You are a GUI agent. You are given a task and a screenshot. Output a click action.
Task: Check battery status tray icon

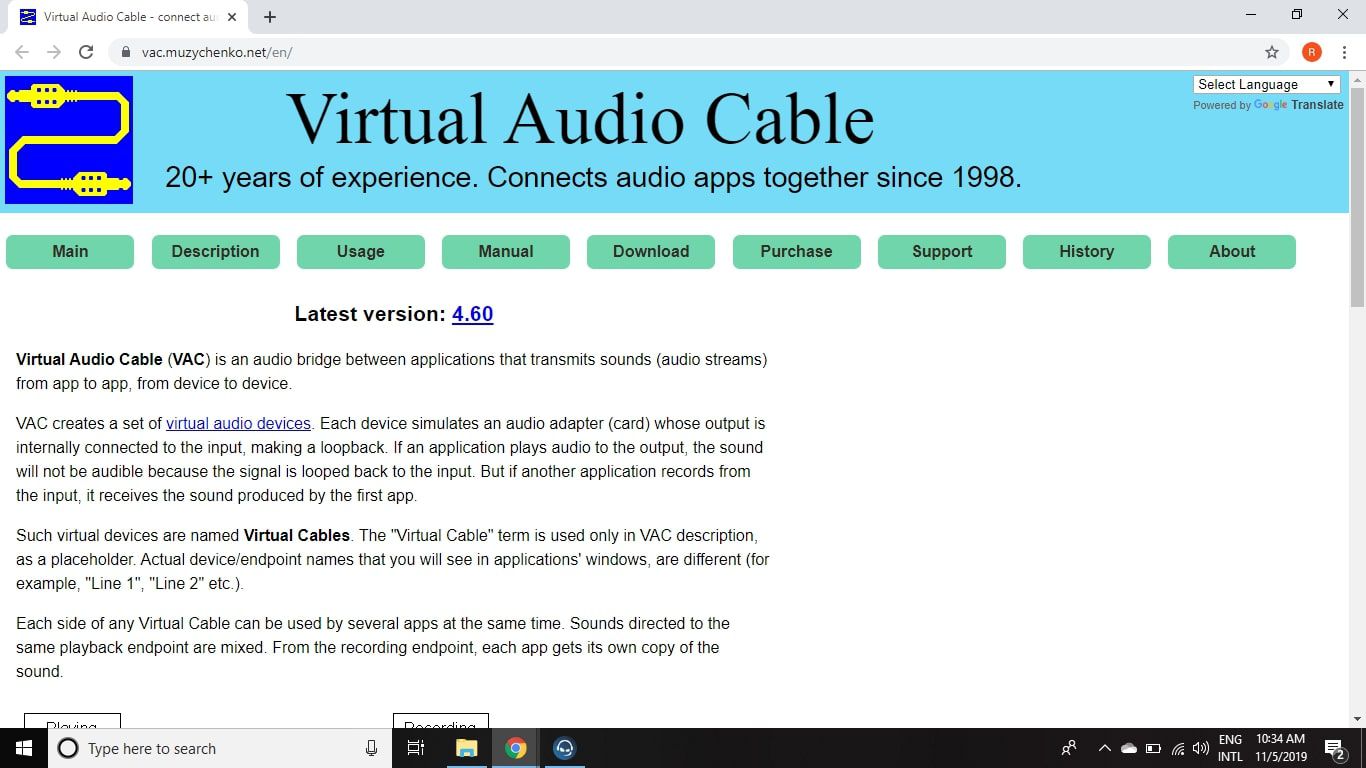pyautogui.click(x=1153, y=748)
